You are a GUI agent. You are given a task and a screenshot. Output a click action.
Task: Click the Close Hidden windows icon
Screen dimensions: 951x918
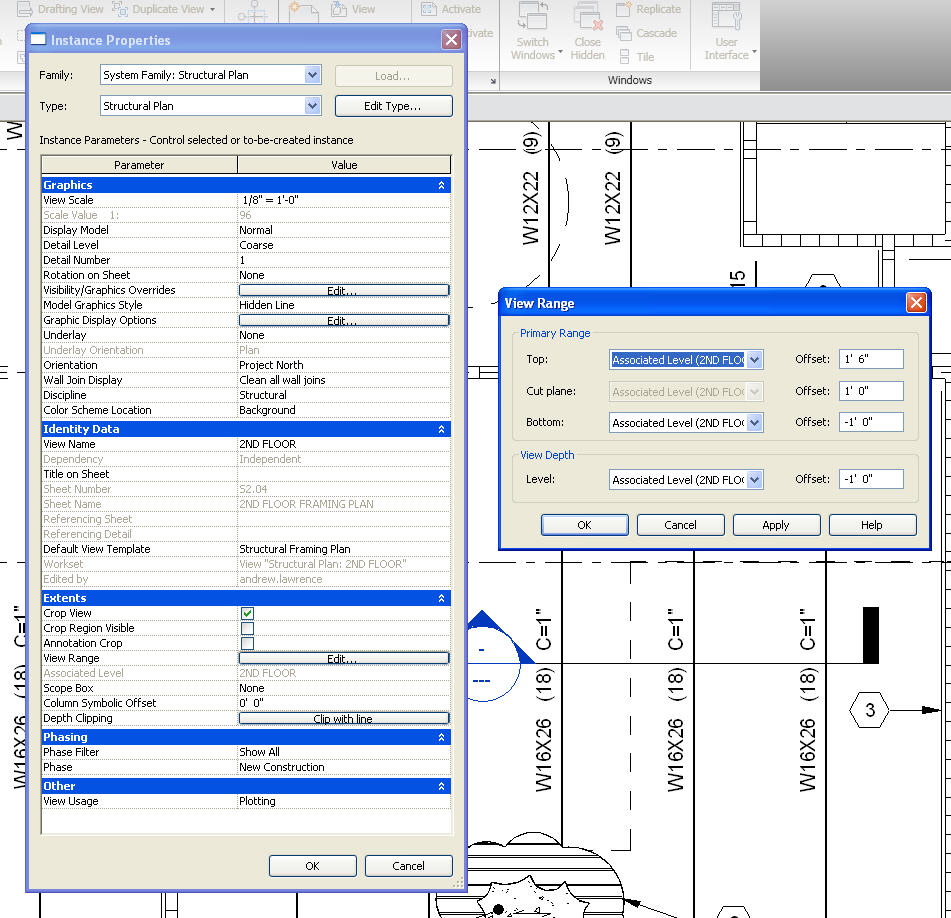[587, 19]
